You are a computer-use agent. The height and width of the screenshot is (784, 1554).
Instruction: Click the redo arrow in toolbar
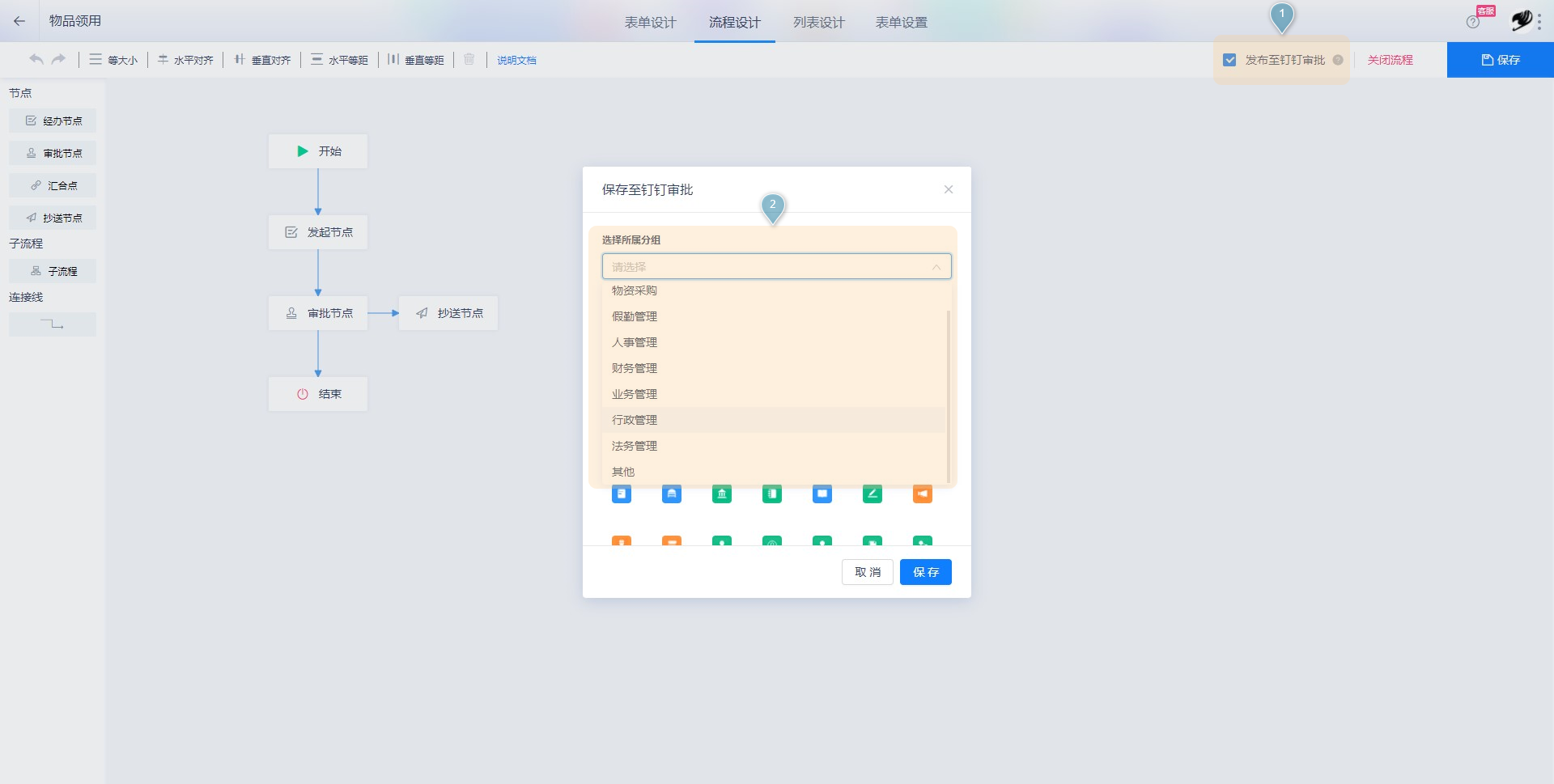coord(58,59)
